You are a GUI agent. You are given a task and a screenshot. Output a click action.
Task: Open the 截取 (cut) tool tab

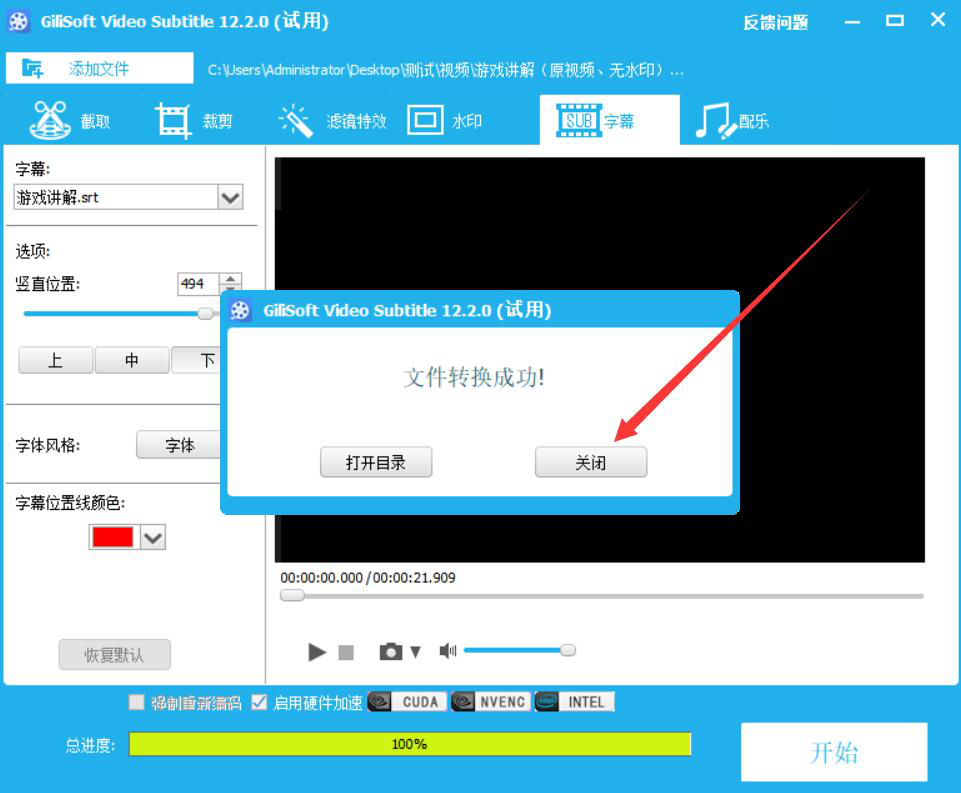tap(69, 121)
